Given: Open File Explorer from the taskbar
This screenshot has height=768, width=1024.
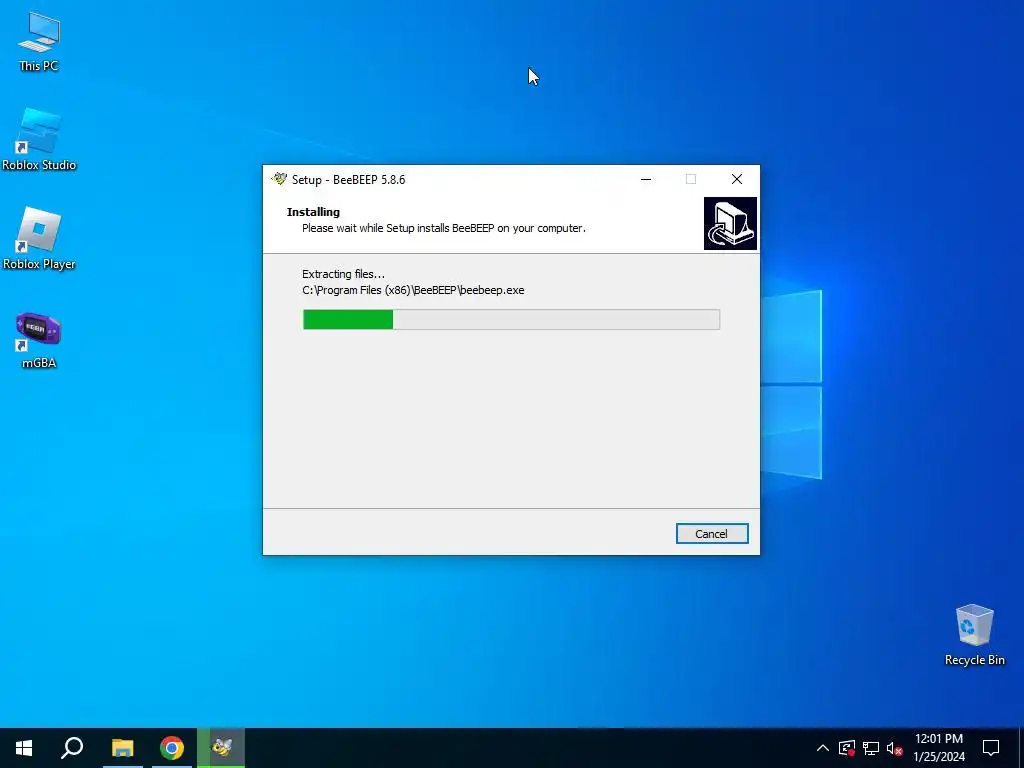Looking at the screenshot, I should pos(122,748).
